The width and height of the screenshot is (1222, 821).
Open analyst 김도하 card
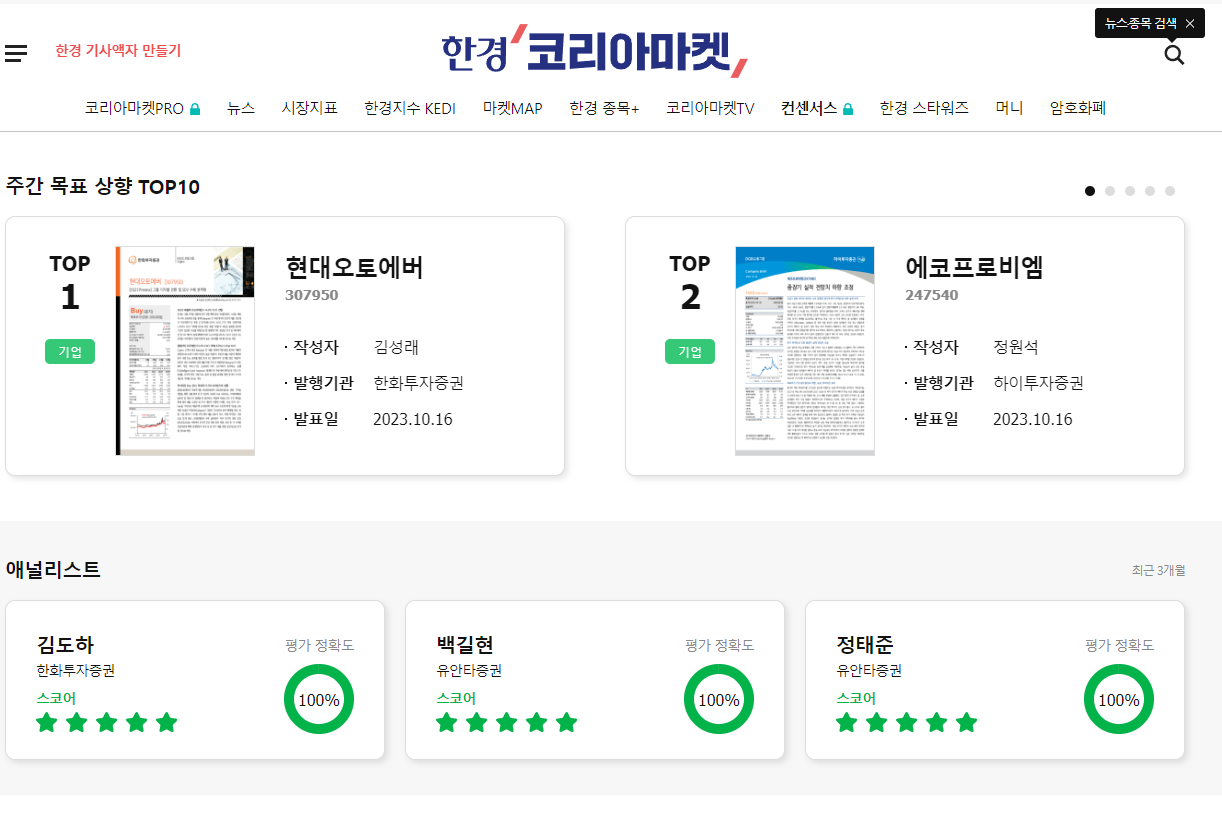tap(195, 680)
